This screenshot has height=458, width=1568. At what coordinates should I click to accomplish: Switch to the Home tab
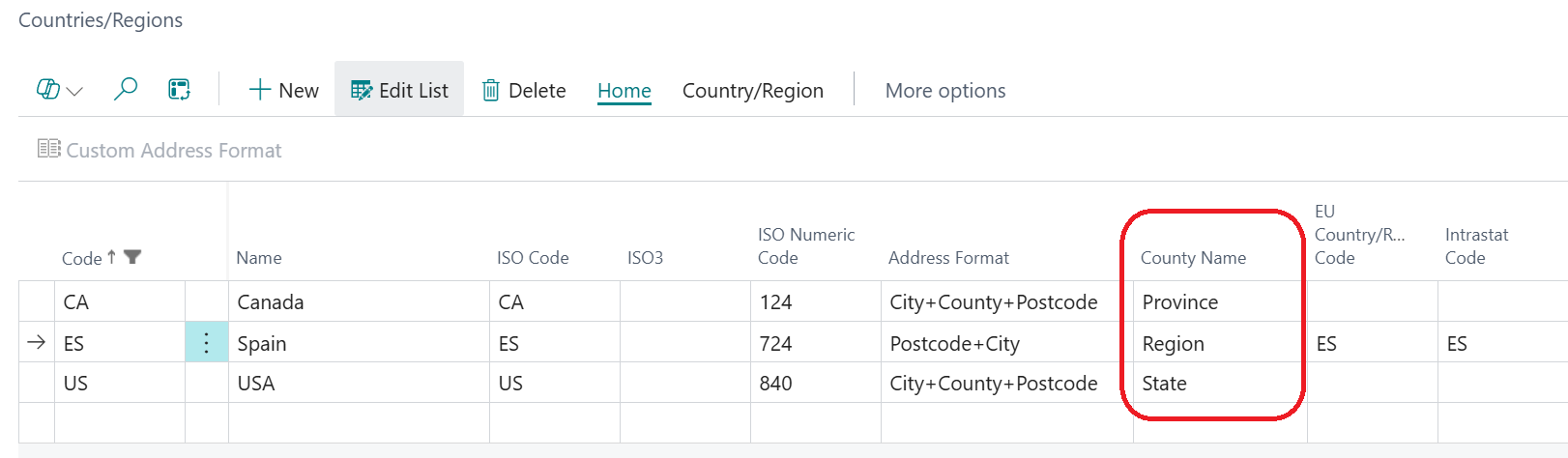pyautogui.click(x=624, y=91)
